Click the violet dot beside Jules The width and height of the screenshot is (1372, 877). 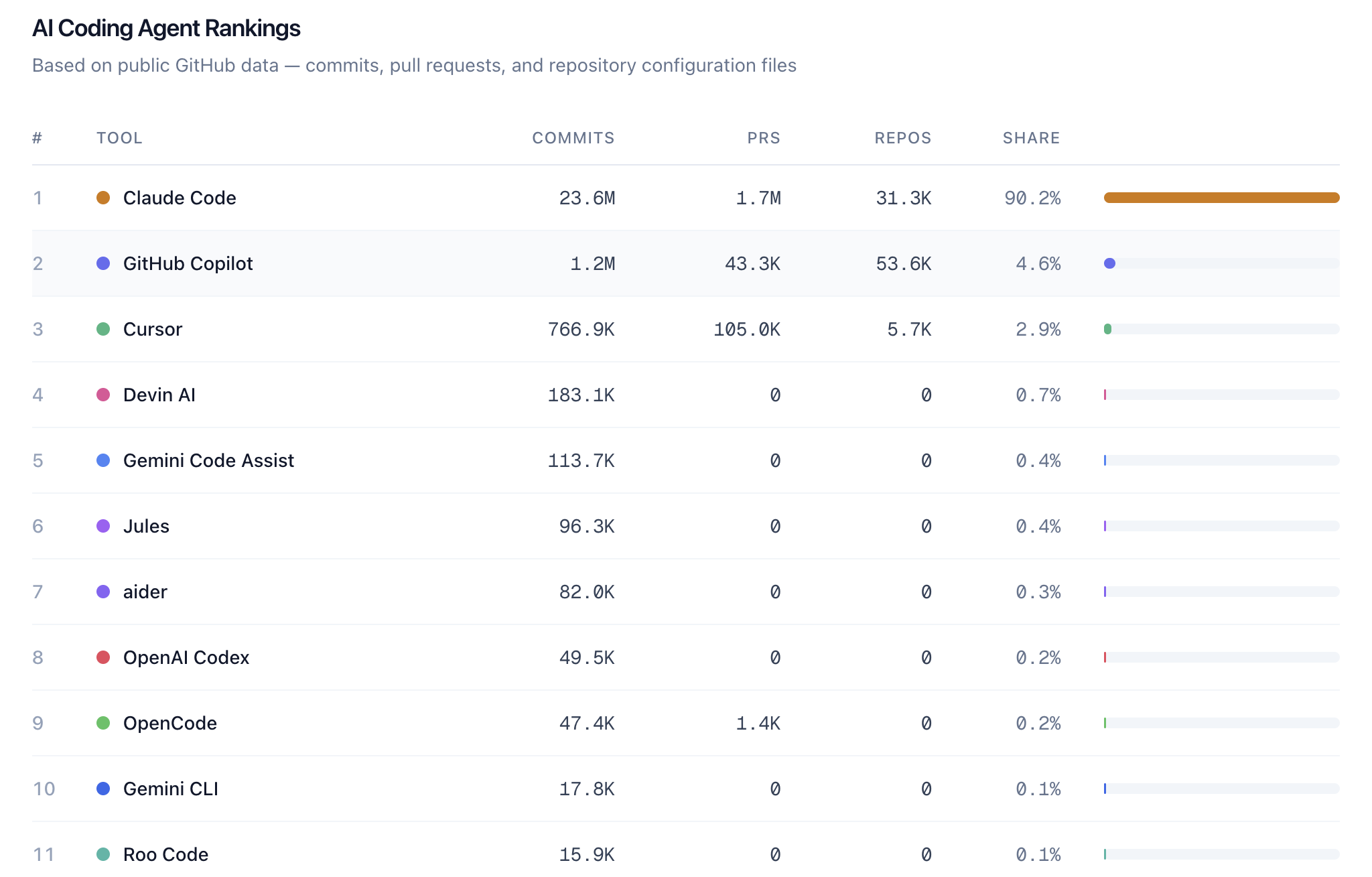coord(103,526)
